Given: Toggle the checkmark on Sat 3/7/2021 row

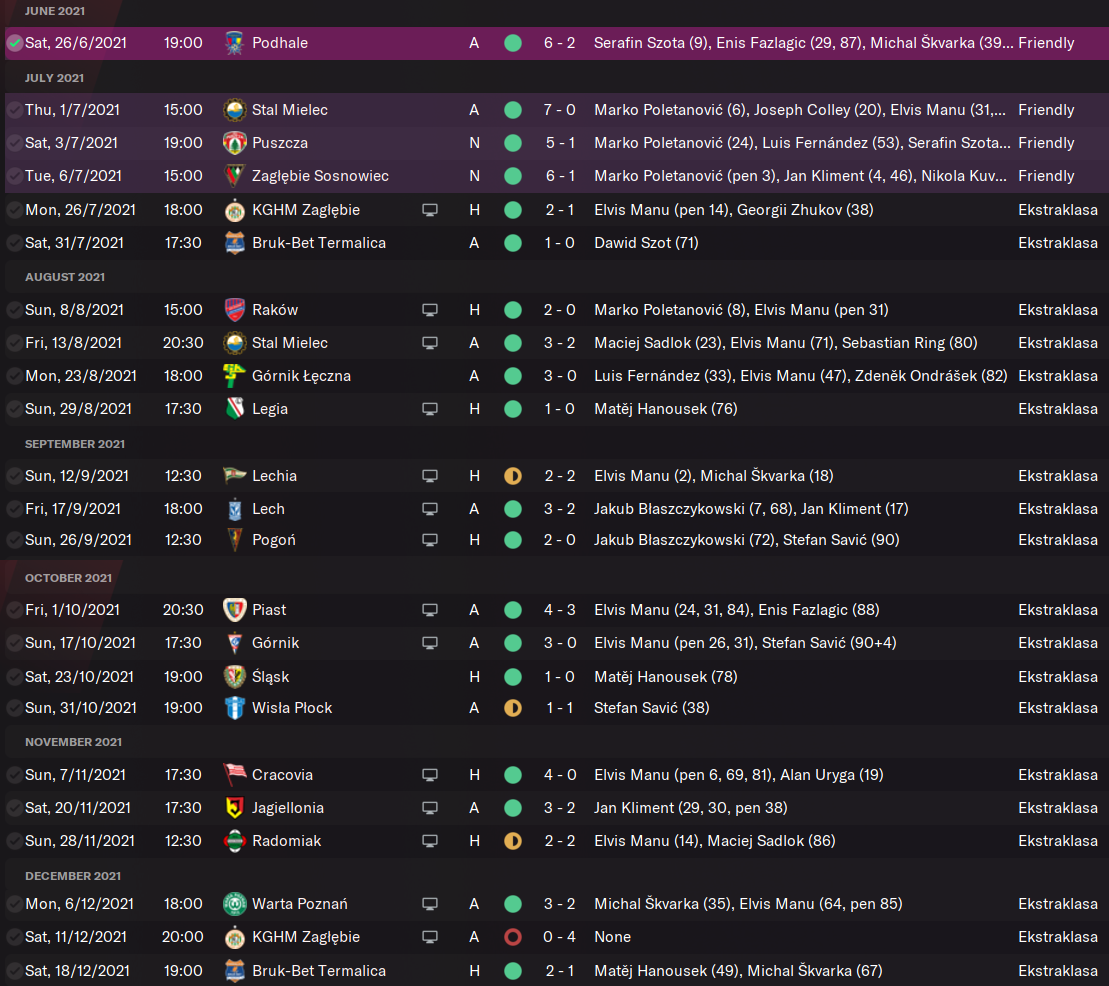Looking at the screenshot, I should tap(14, 143).
